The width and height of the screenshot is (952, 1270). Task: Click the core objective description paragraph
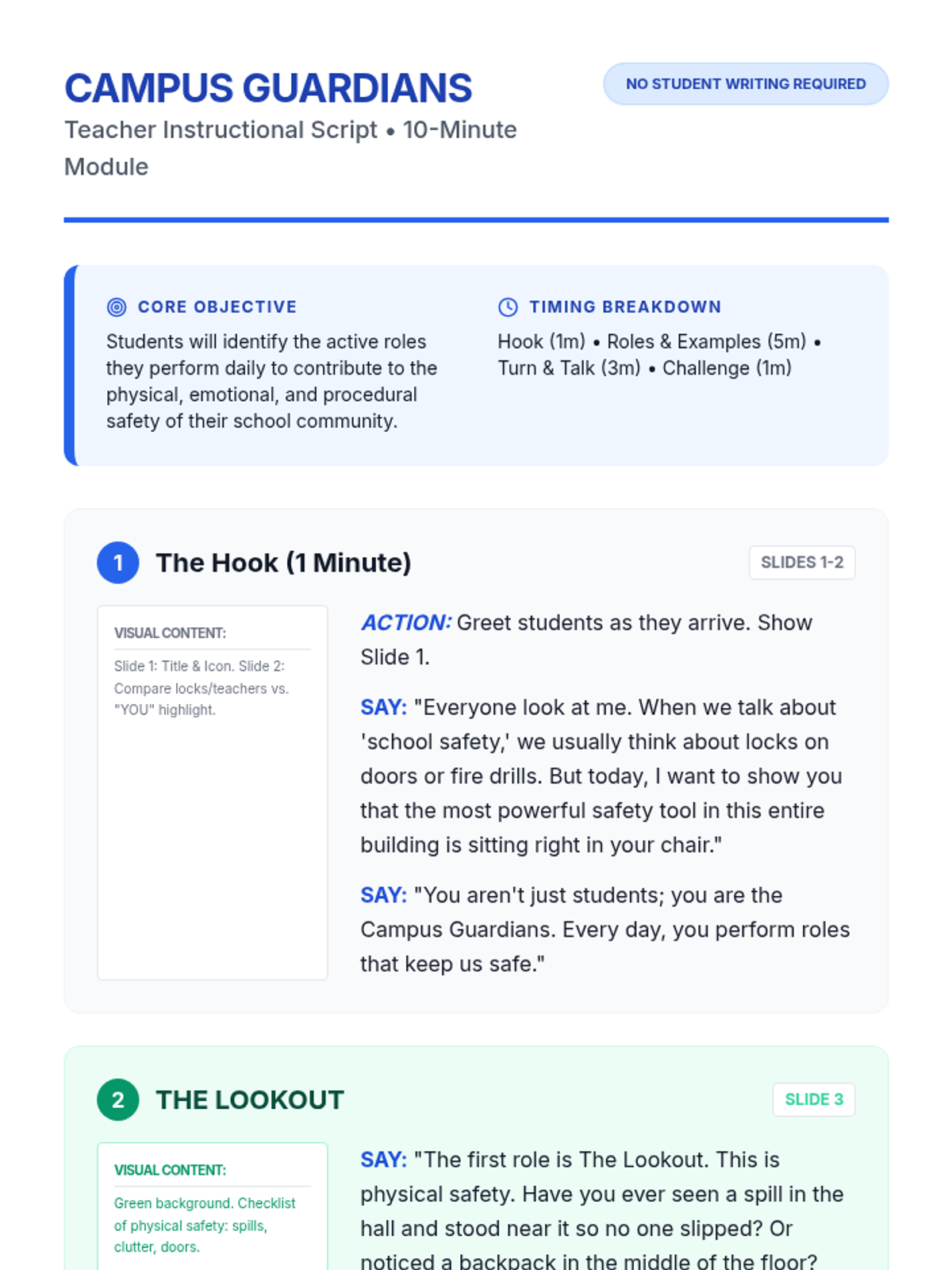pos(272,381)
